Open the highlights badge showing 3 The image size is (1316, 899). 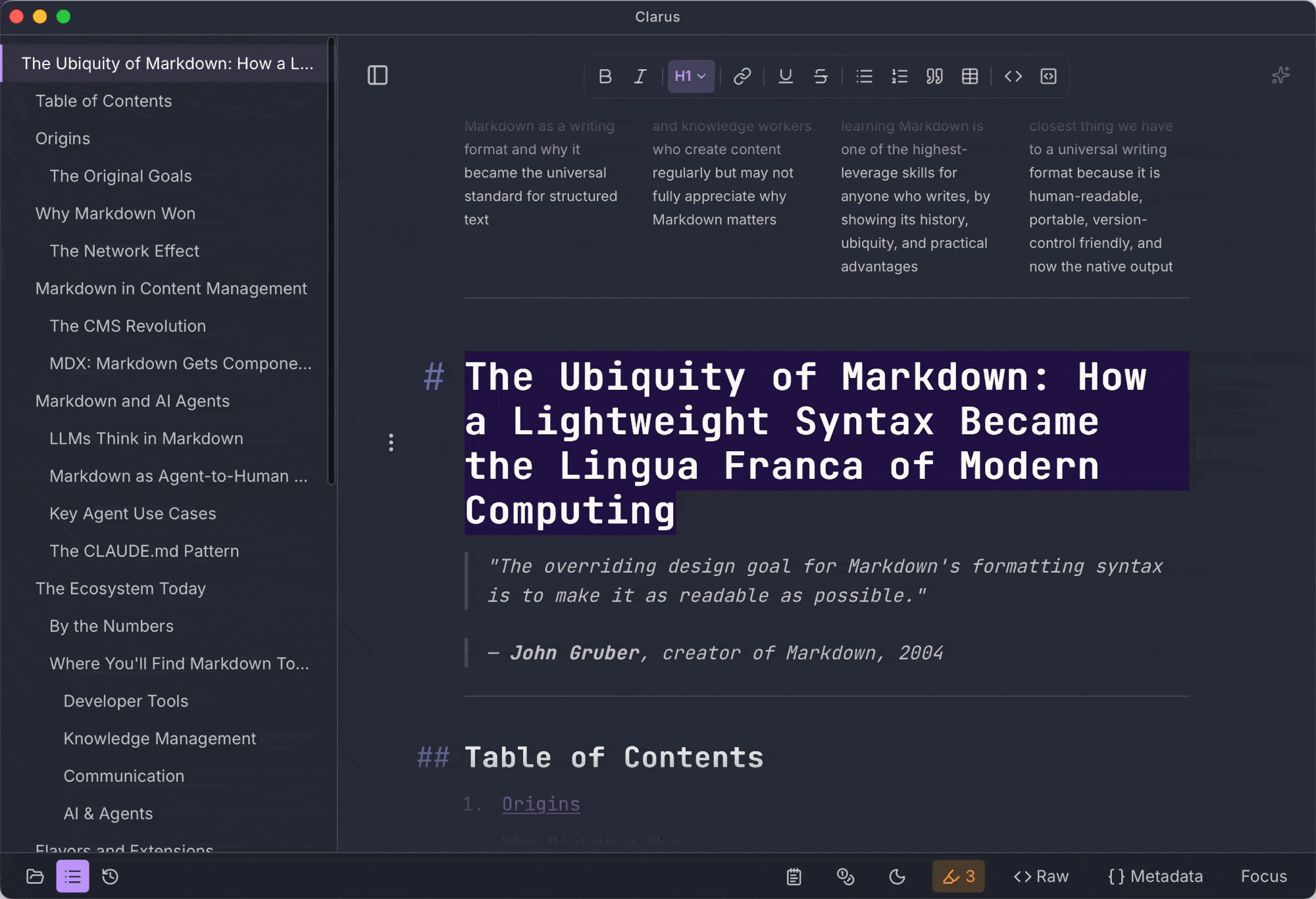(x=959, y=876)
